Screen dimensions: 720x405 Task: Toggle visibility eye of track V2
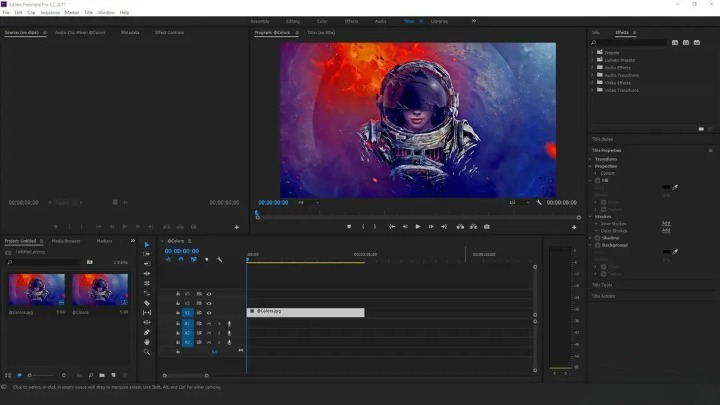[x=209, y=304]
